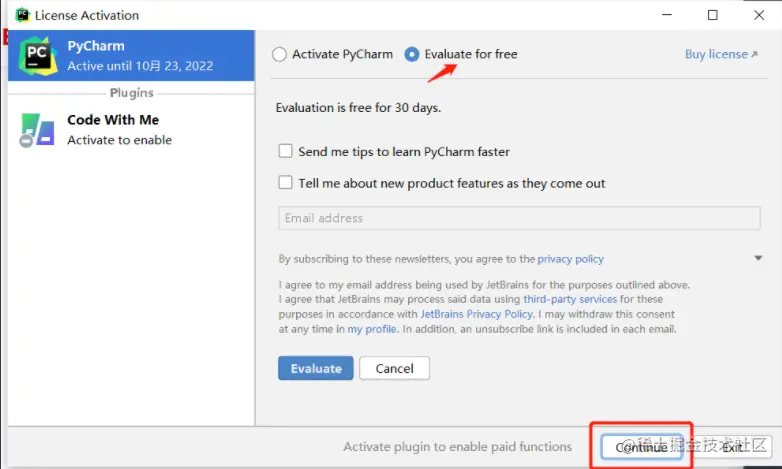Select the PyCharm product entry in list
782x469 pixels.
tap(131, 55)
